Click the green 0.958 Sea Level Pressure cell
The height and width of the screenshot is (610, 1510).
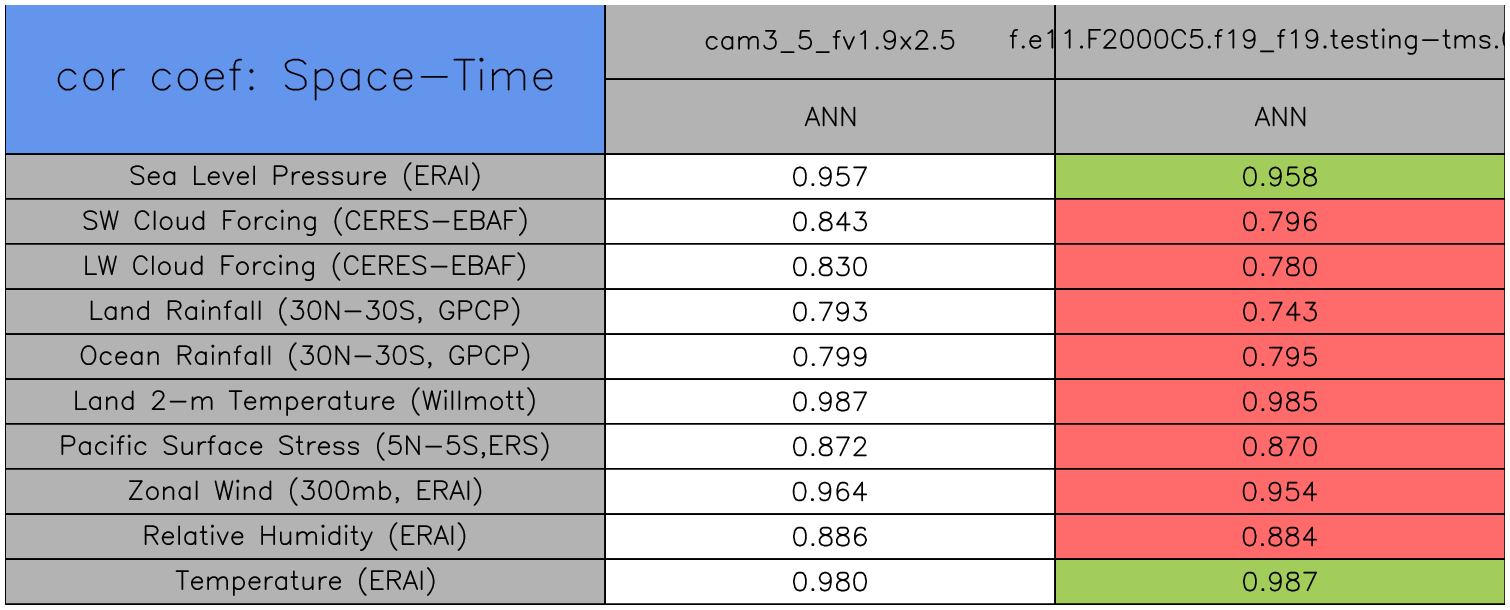coord(1280,177)
